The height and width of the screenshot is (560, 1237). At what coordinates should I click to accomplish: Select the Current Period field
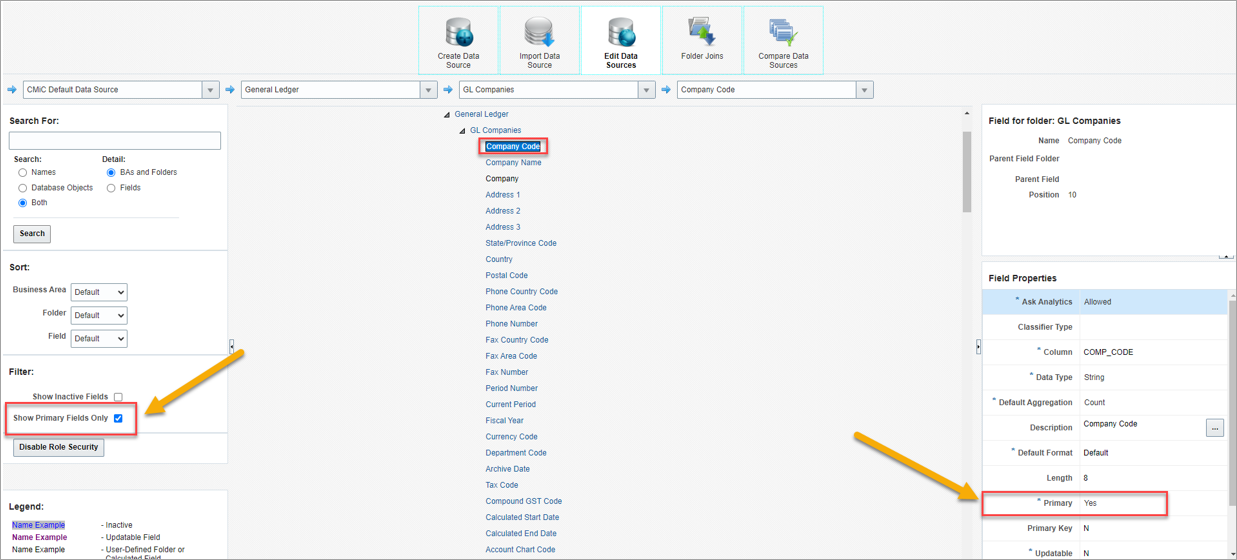coord(511,404)
